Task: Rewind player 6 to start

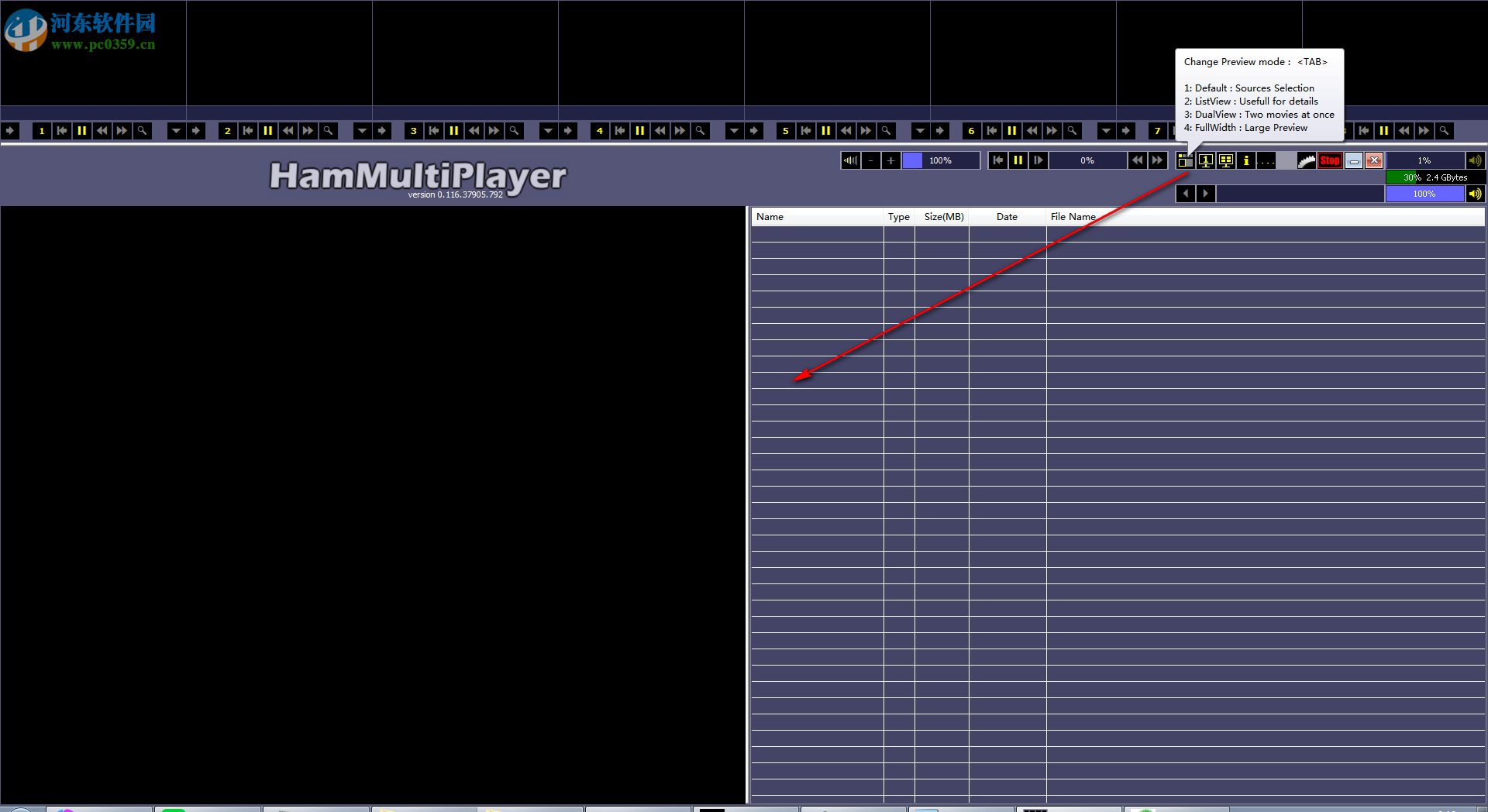Action: pos(992,131)
